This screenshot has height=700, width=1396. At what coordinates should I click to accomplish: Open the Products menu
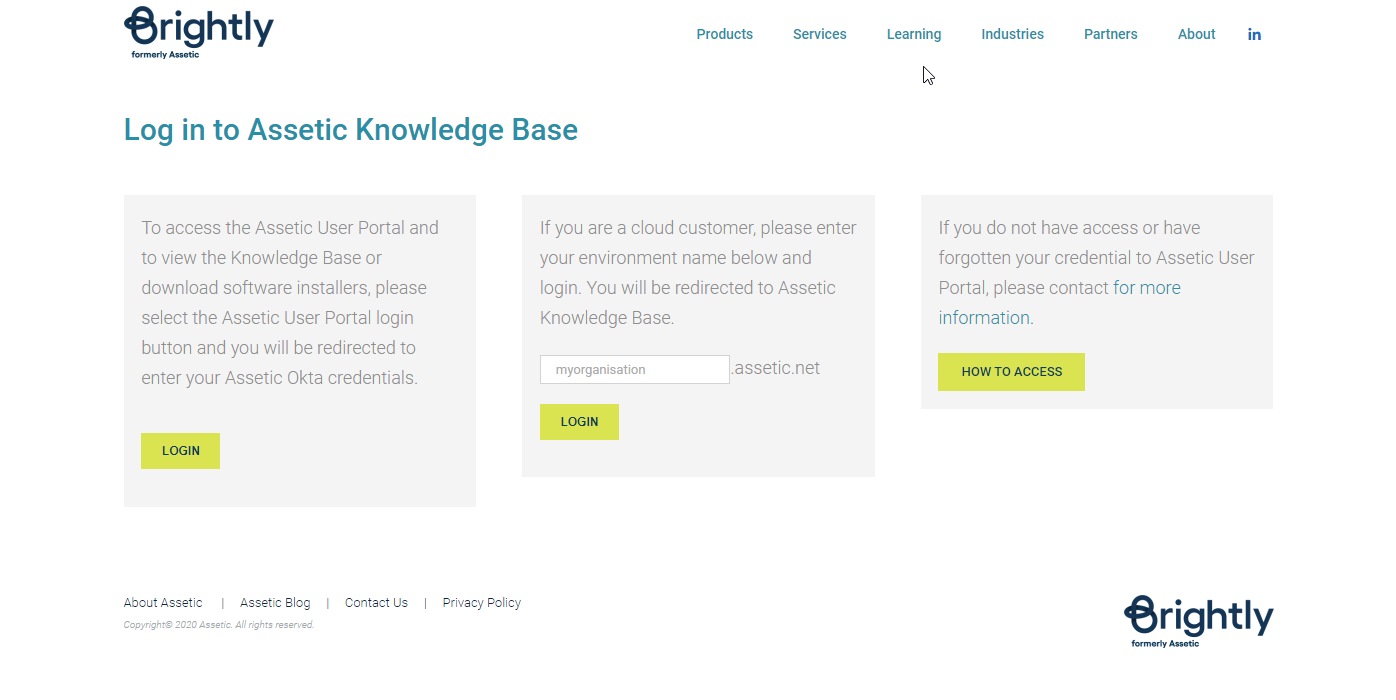click(724, 34)
